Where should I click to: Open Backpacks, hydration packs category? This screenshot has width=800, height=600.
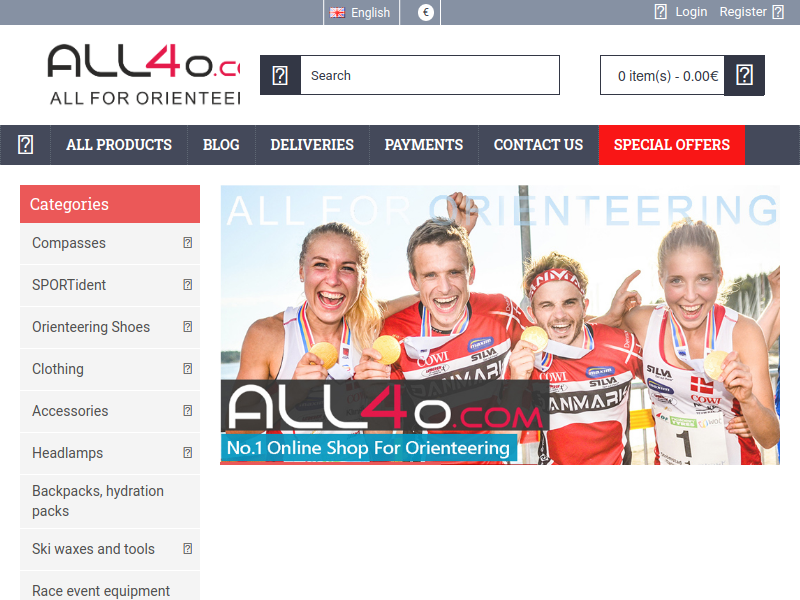click(110, 501)
